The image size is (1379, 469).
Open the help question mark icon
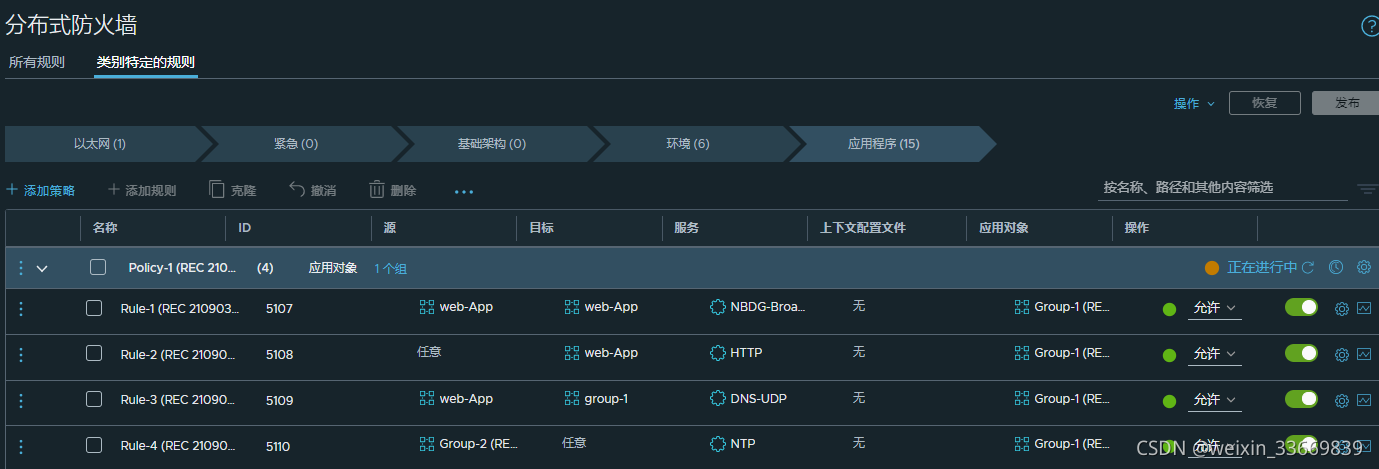coord(1369,26)
